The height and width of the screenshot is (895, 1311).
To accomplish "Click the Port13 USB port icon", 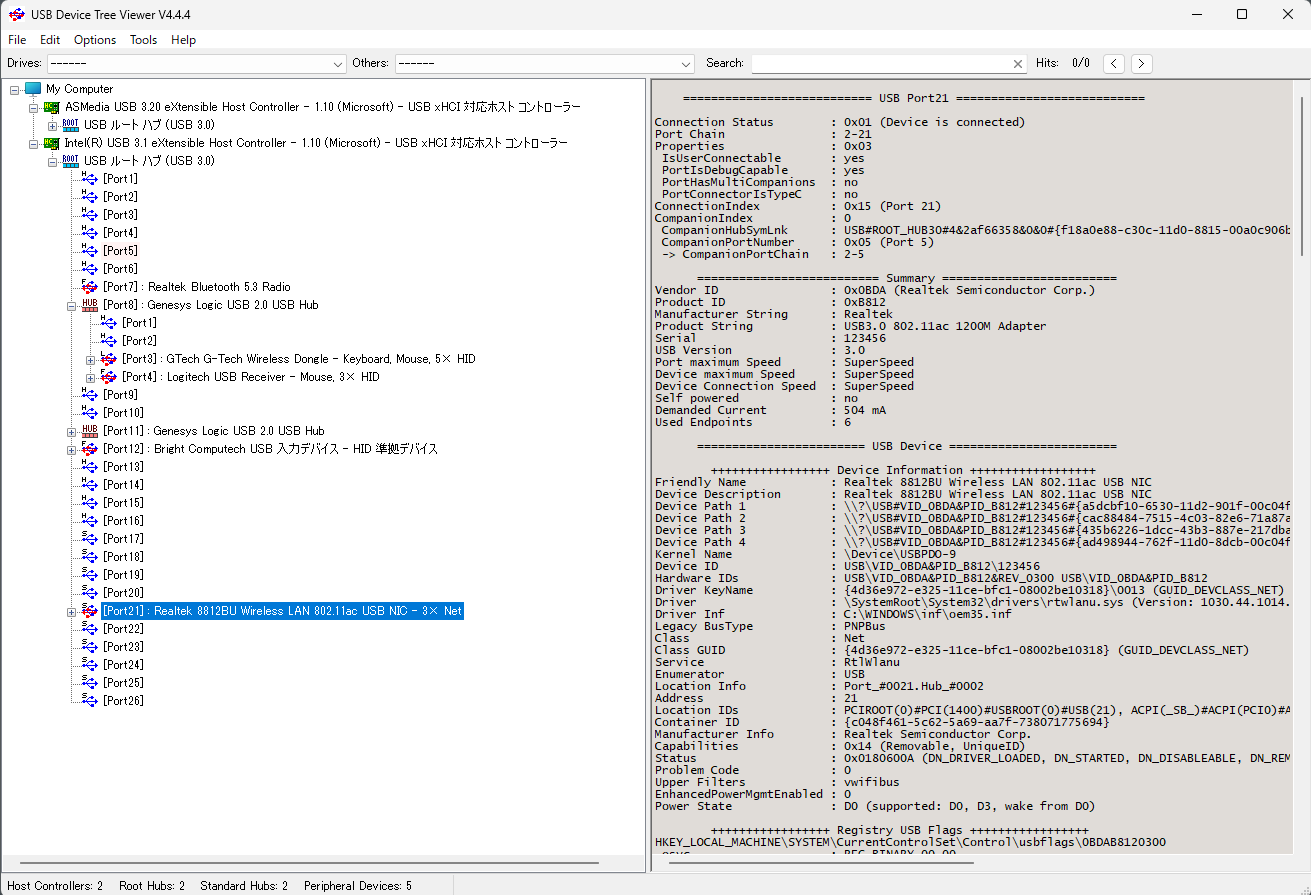I will [x=90, y=467].
